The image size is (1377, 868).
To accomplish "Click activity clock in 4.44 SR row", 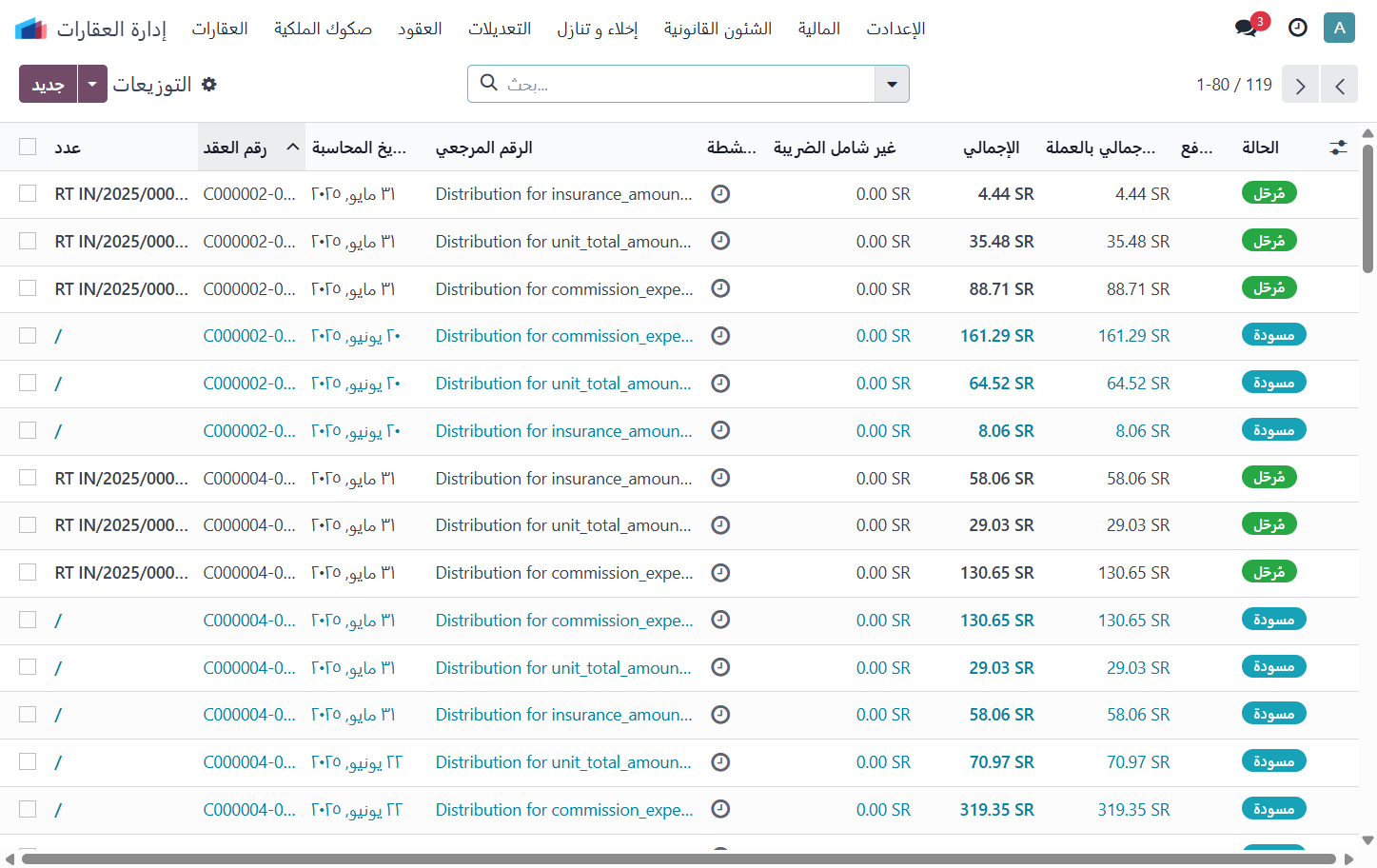I will [x=720, y=193].
